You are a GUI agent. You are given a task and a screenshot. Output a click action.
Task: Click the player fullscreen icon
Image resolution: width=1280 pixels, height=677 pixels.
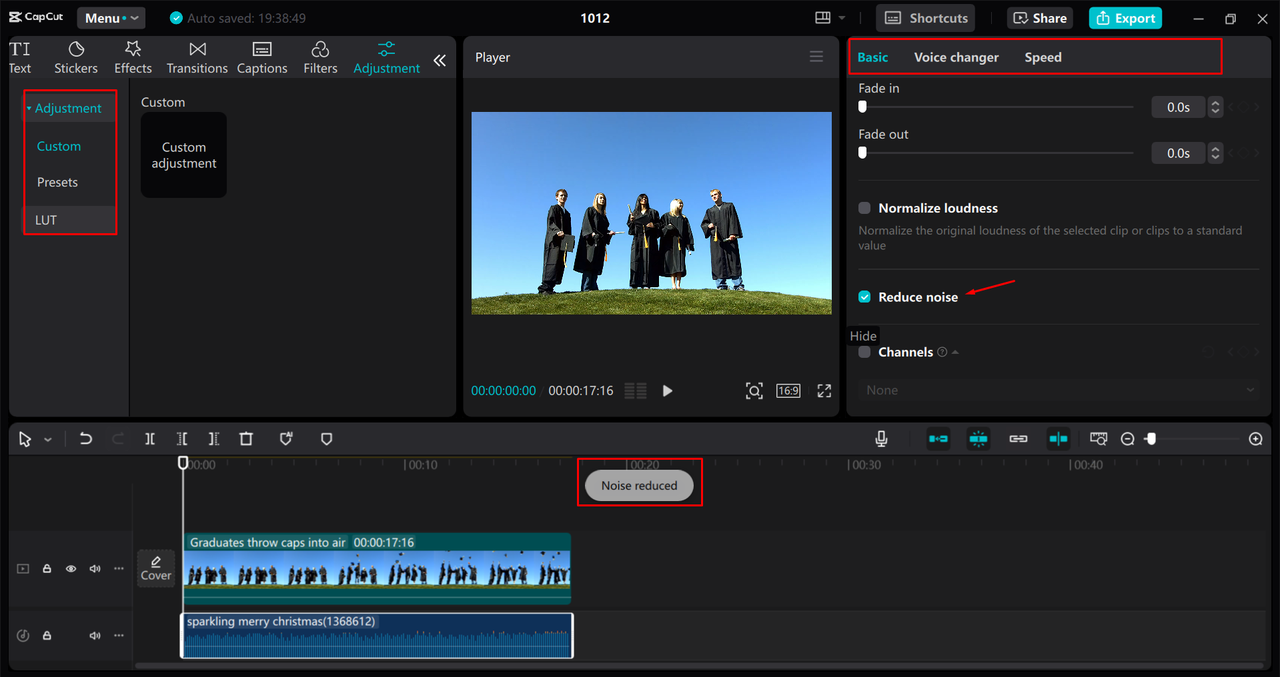(824, 391)
